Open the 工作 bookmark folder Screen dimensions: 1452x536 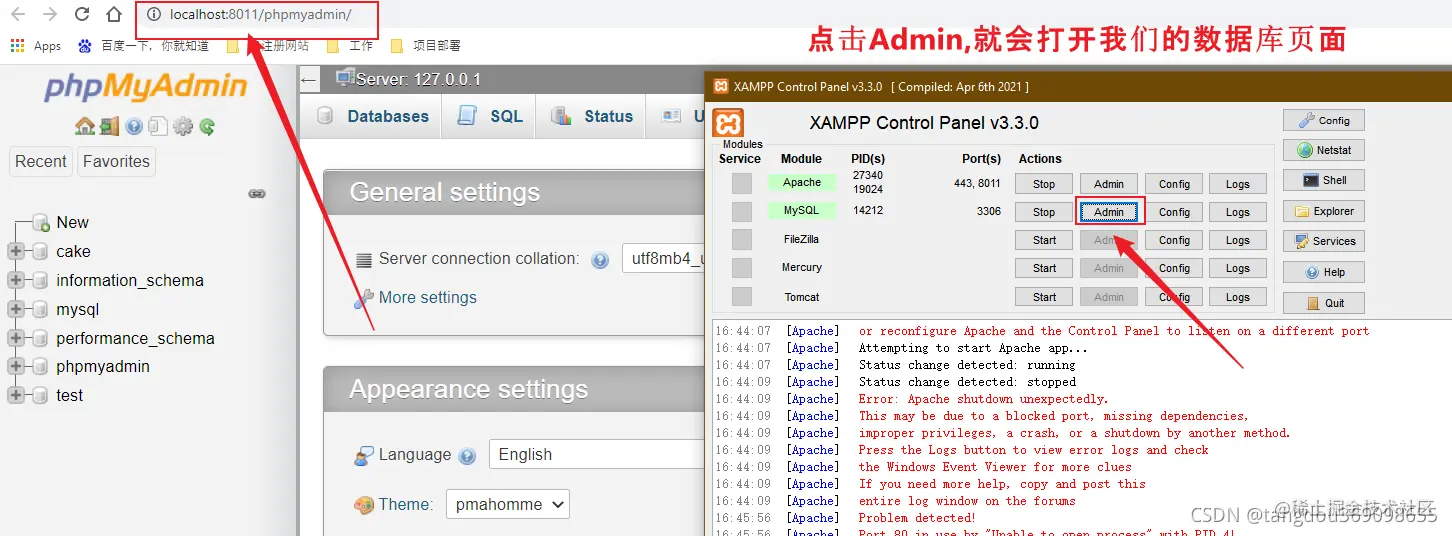point(350,46)
